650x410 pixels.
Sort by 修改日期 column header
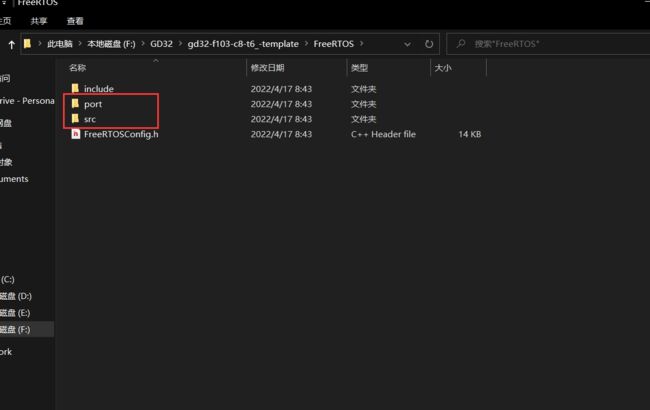[267, 68]
